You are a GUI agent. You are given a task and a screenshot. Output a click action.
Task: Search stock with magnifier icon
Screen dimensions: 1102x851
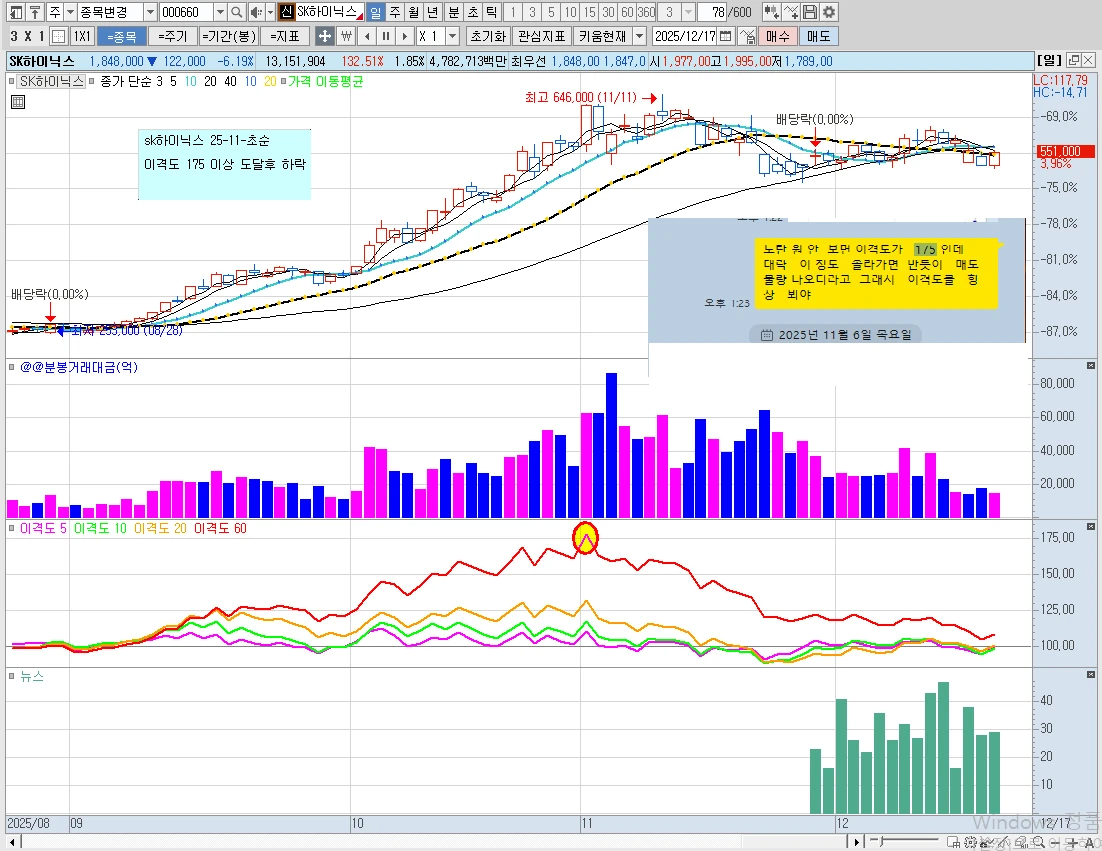coord(237,12)
